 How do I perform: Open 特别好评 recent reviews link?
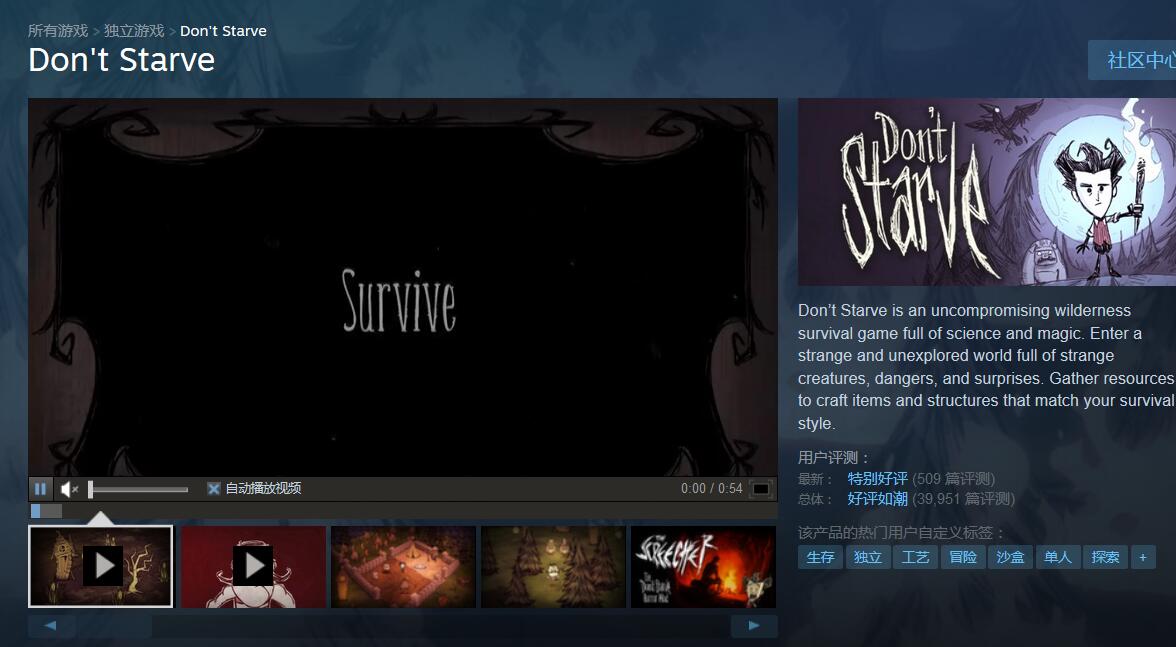tap(878, 478)
